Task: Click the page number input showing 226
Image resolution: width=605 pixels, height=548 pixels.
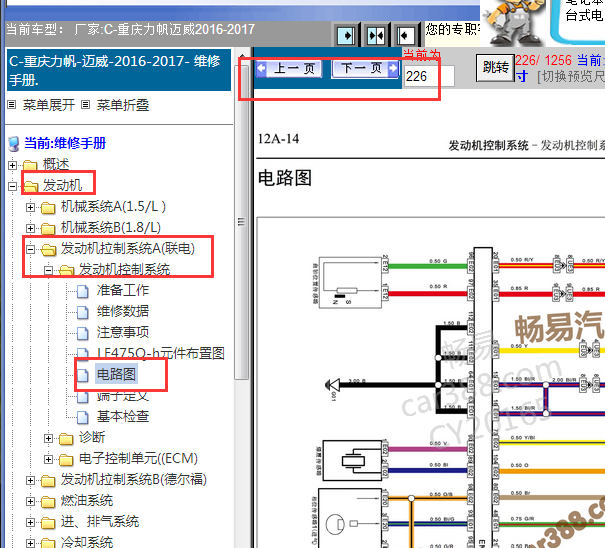Action: pos(429,76)
